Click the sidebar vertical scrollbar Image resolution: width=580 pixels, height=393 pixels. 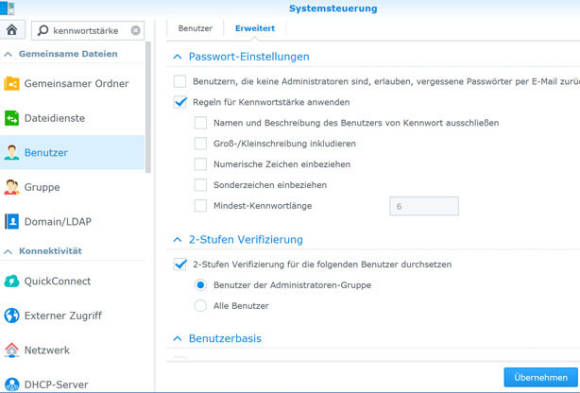[x=148, y=107]
